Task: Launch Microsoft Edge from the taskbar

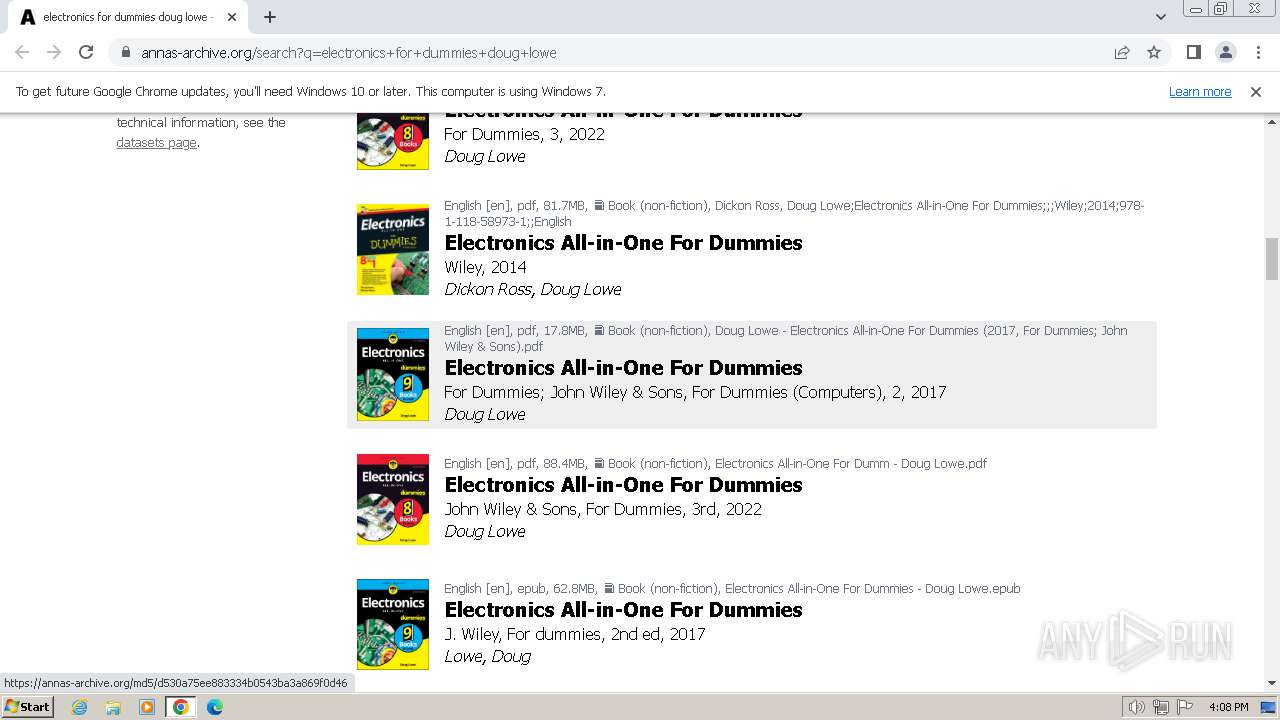Action: click(215, 707)
